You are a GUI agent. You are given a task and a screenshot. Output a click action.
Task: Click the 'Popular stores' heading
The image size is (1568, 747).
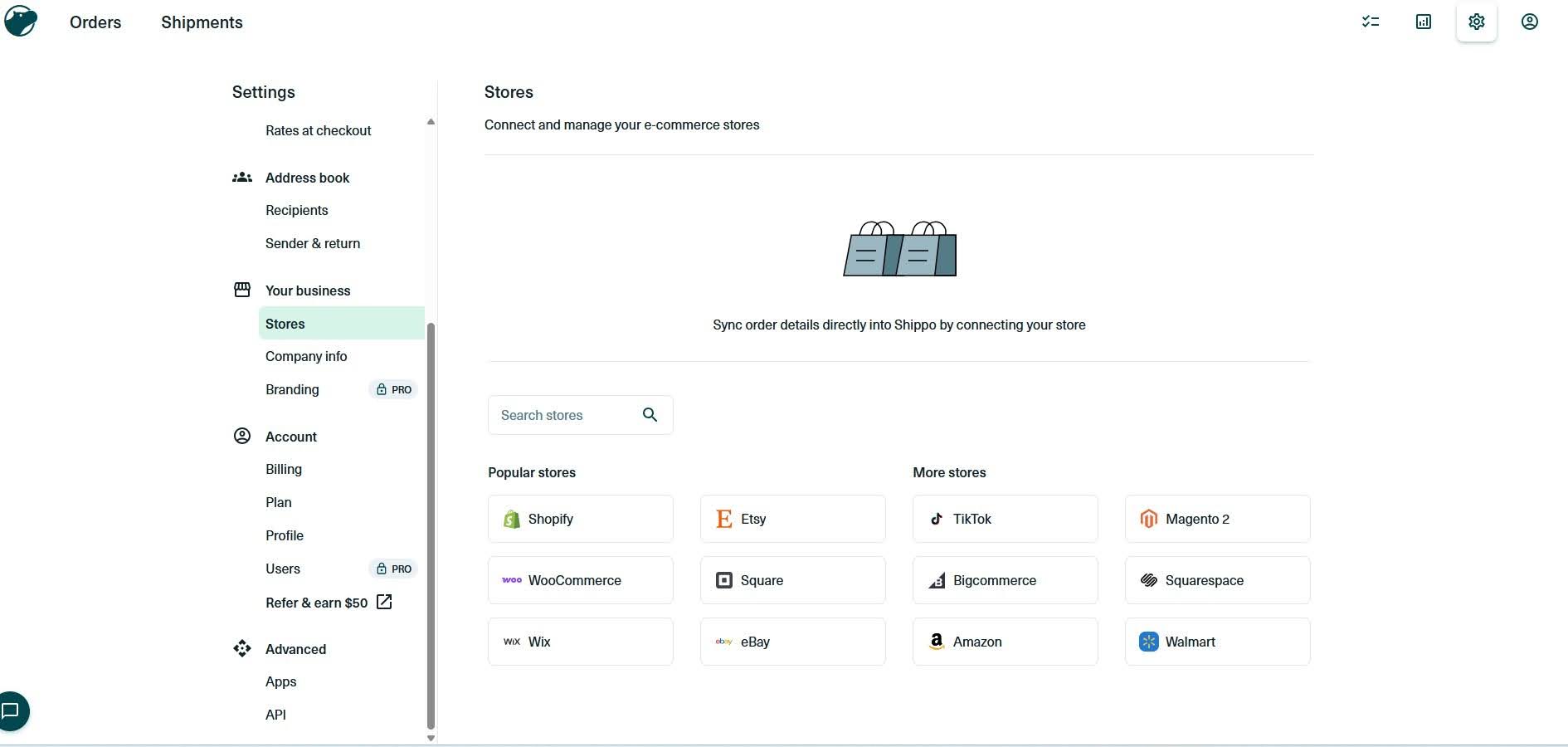point(532,472)
